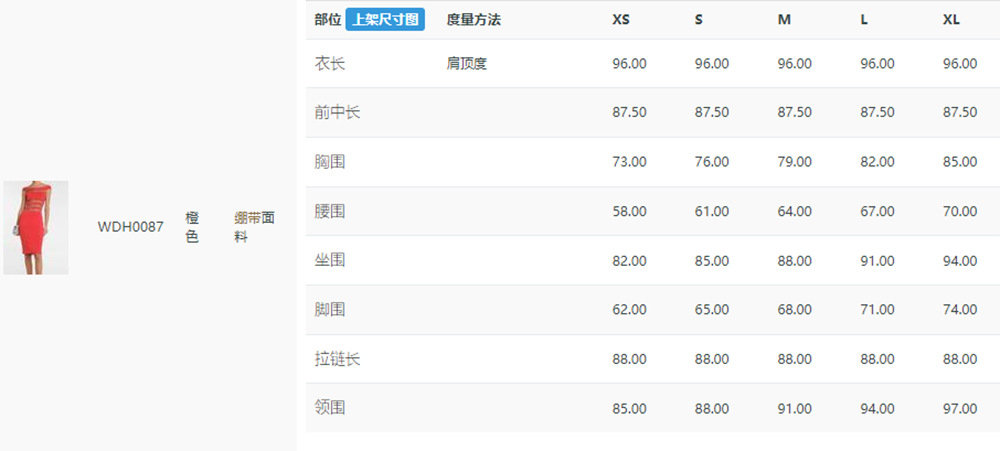Select the 胸围 row label
Image resolution: width=1000 pixels, height=451 pixels.
pos(330,162)
